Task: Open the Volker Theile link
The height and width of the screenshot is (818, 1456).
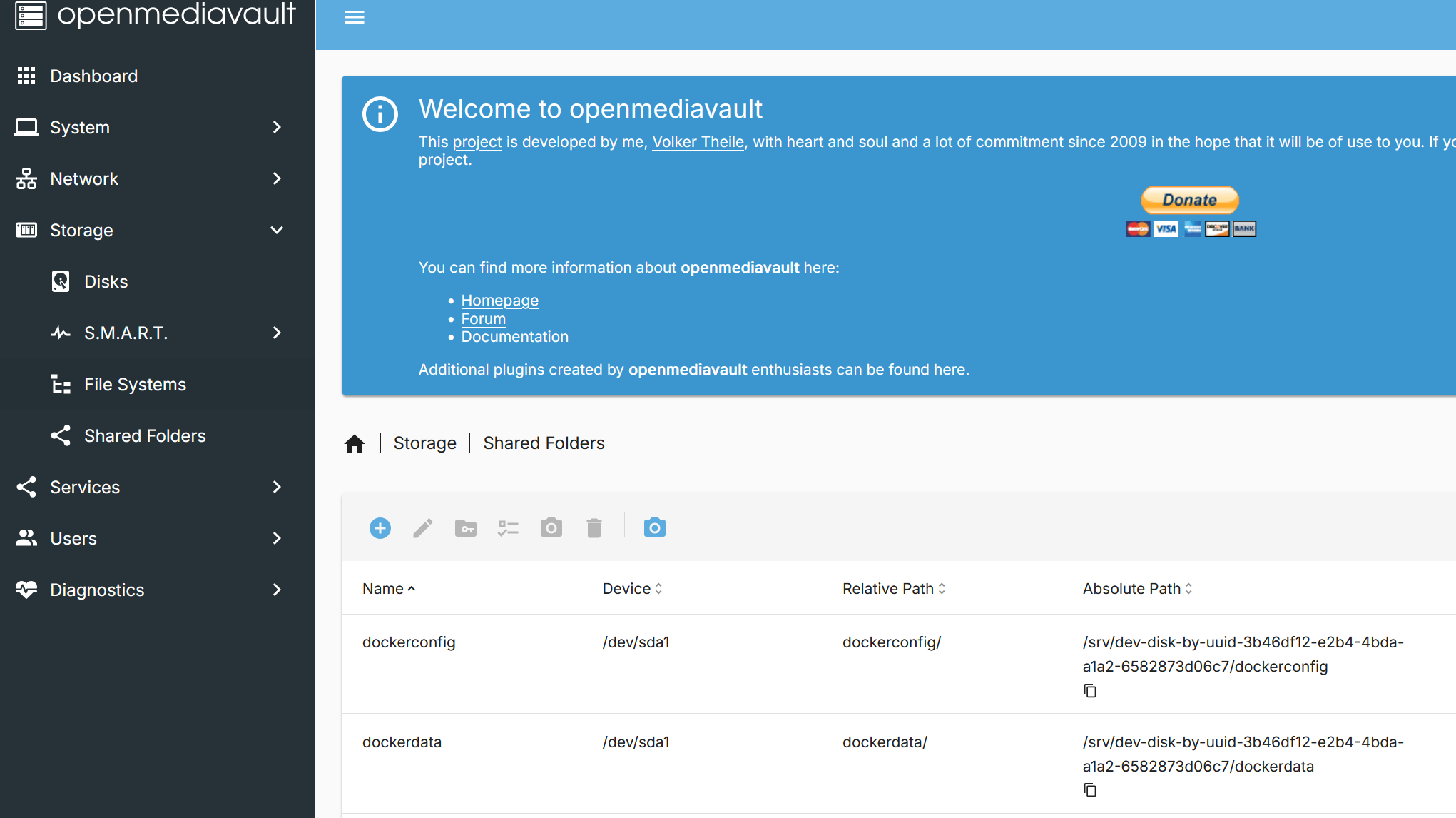Action: pyautogui.click(x=698, y=142)
